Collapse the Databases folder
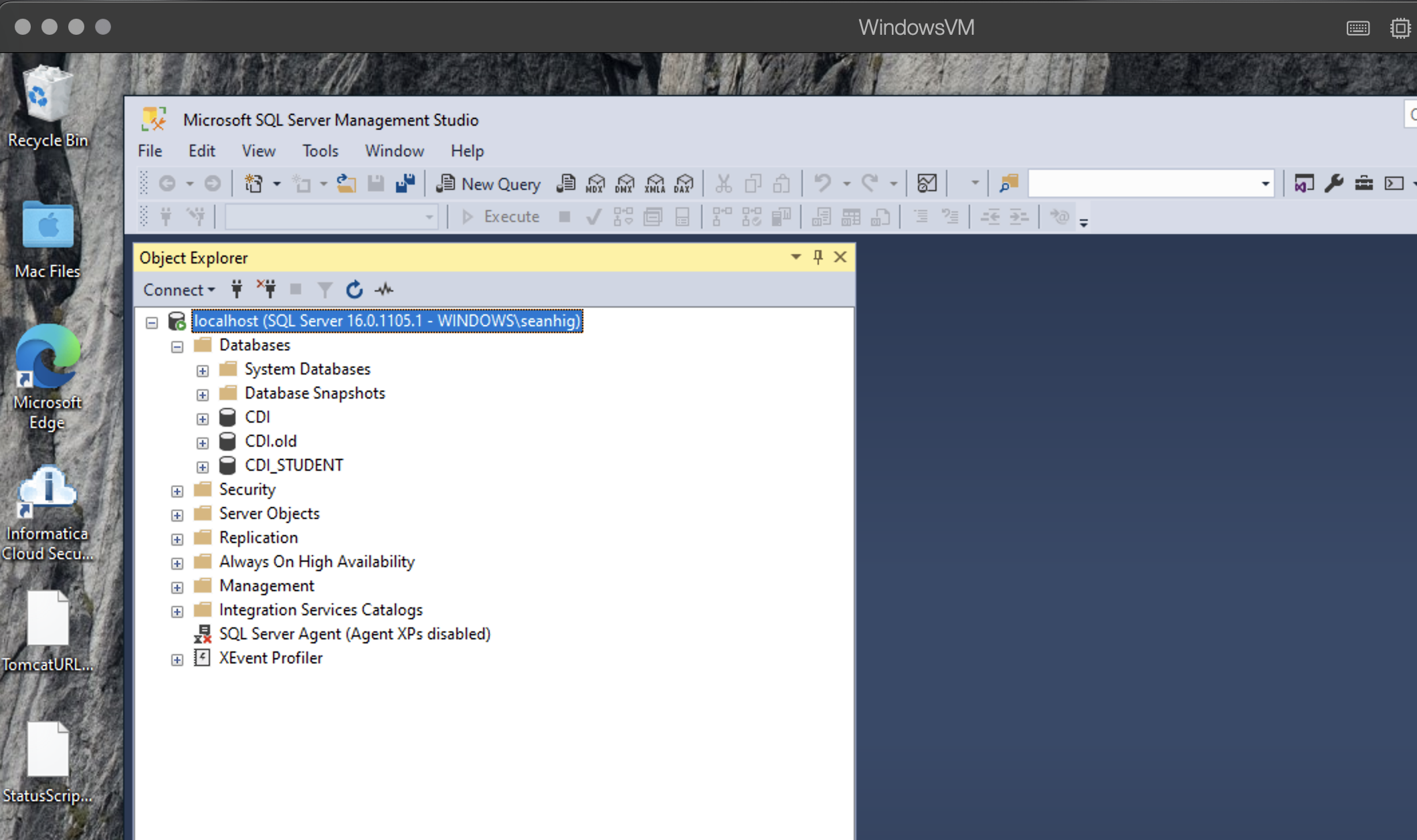This screenshot has height=840, width=1417. click(x=177, y=346)
